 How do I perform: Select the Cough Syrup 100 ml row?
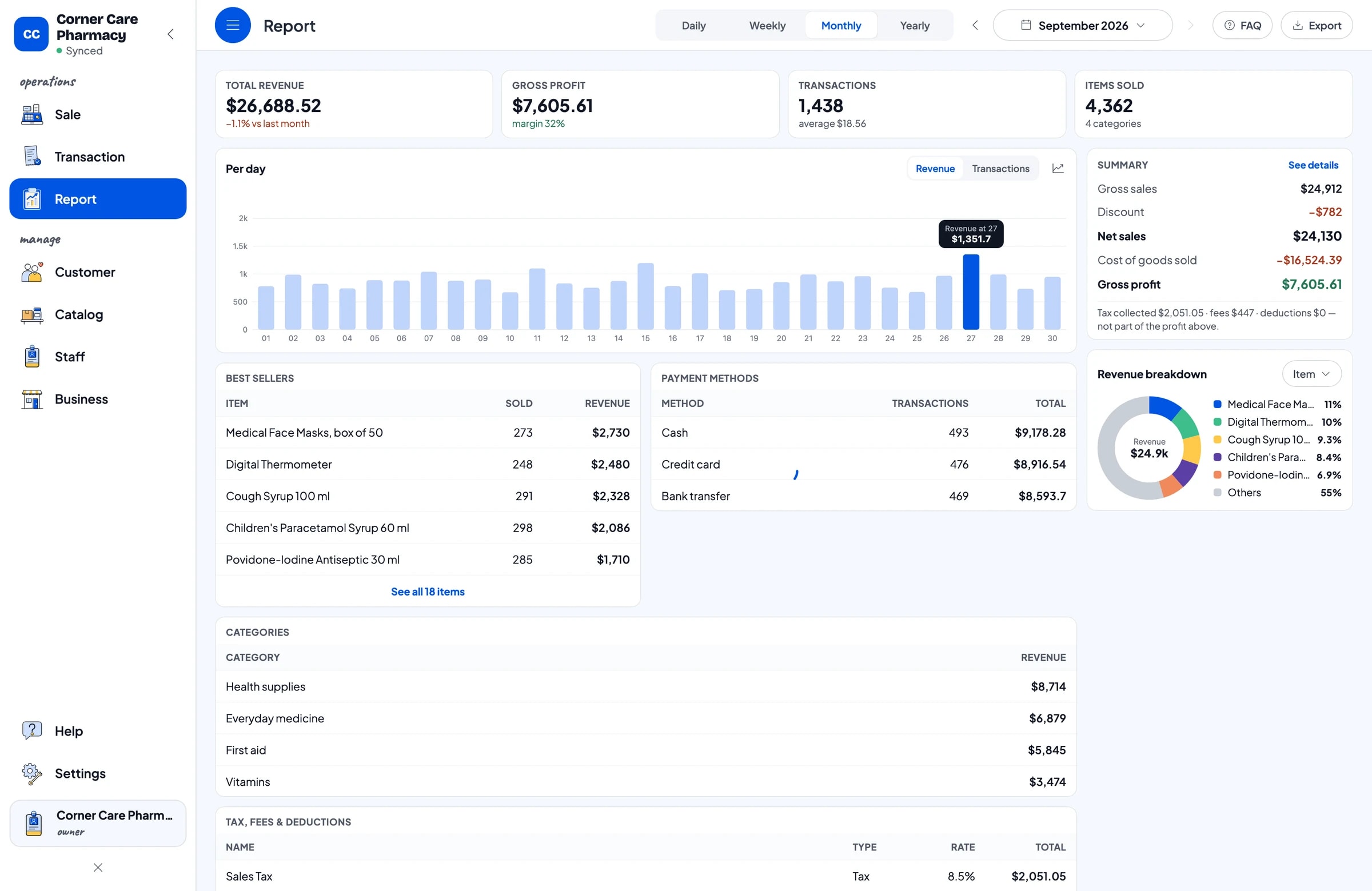click(428, 496)
